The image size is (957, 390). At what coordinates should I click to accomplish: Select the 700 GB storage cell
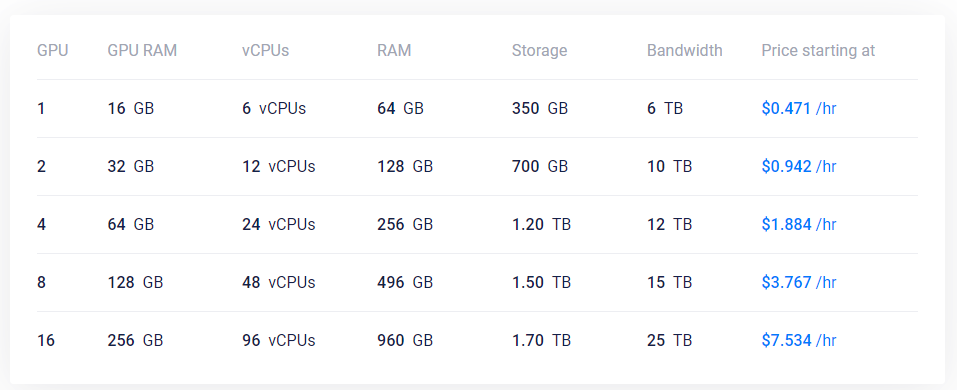[x=540, y=167]
